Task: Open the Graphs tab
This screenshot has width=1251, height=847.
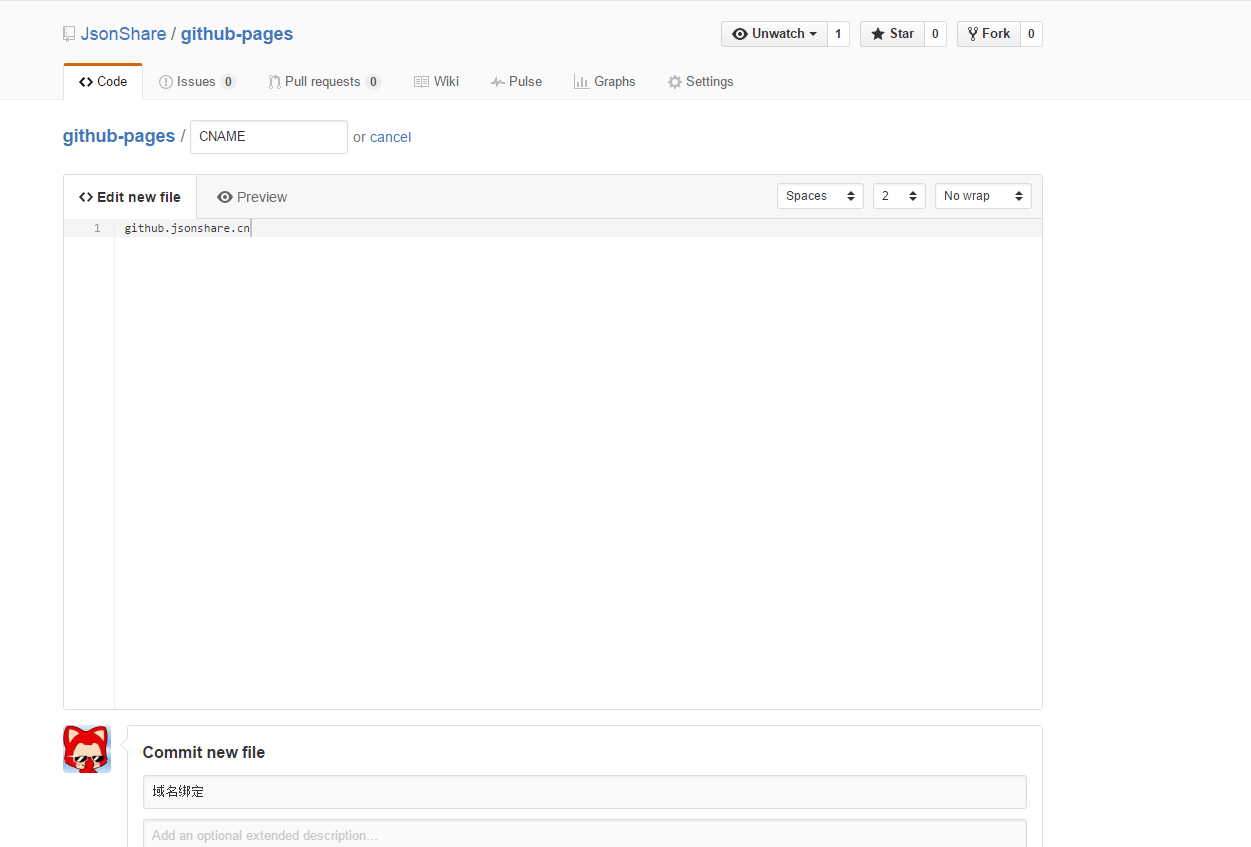Action: pos(604,82)
